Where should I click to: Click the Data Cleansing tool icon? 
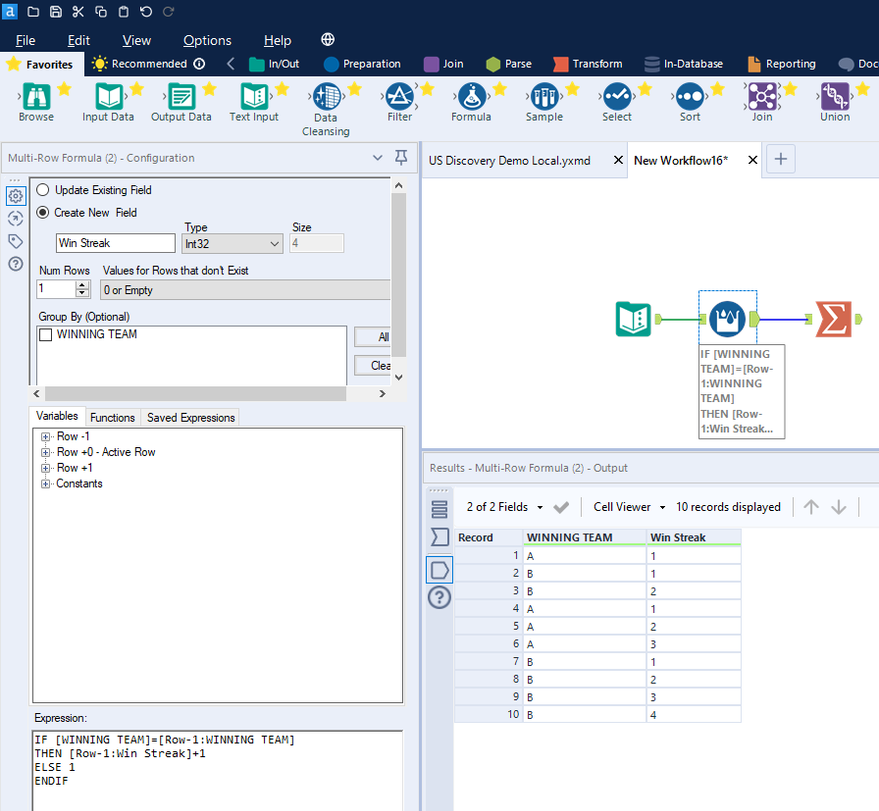(x=326, y=97)
